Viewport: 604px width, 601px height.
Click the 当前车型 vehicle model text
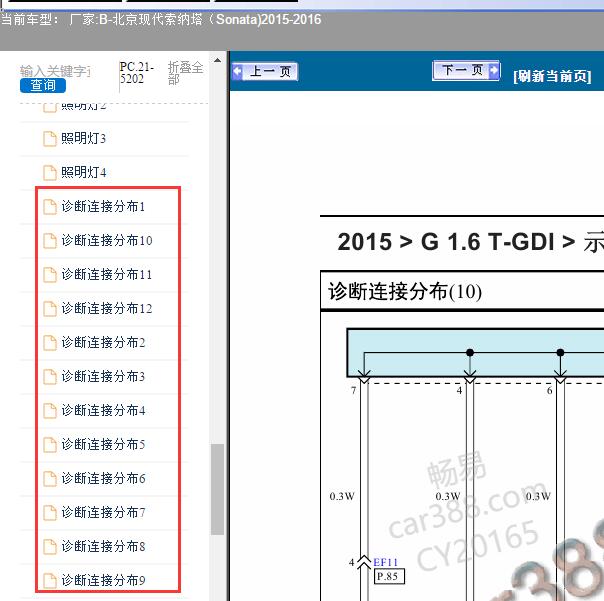(161, 19)
